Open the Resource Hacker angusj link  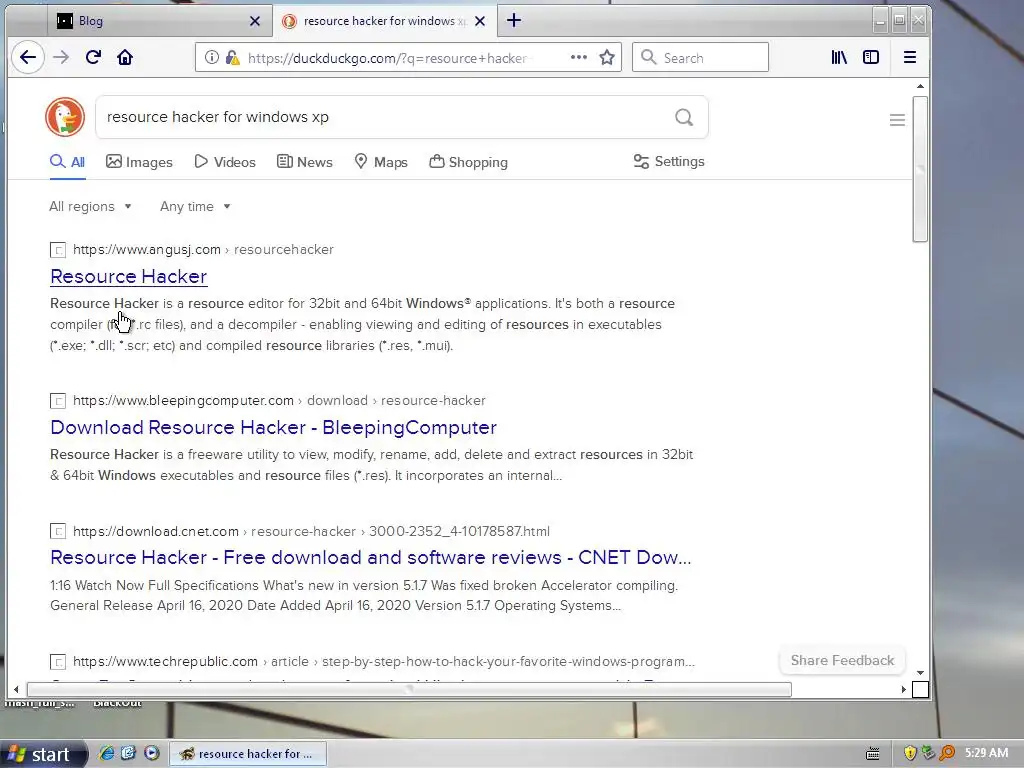click(x=129, y=276)
